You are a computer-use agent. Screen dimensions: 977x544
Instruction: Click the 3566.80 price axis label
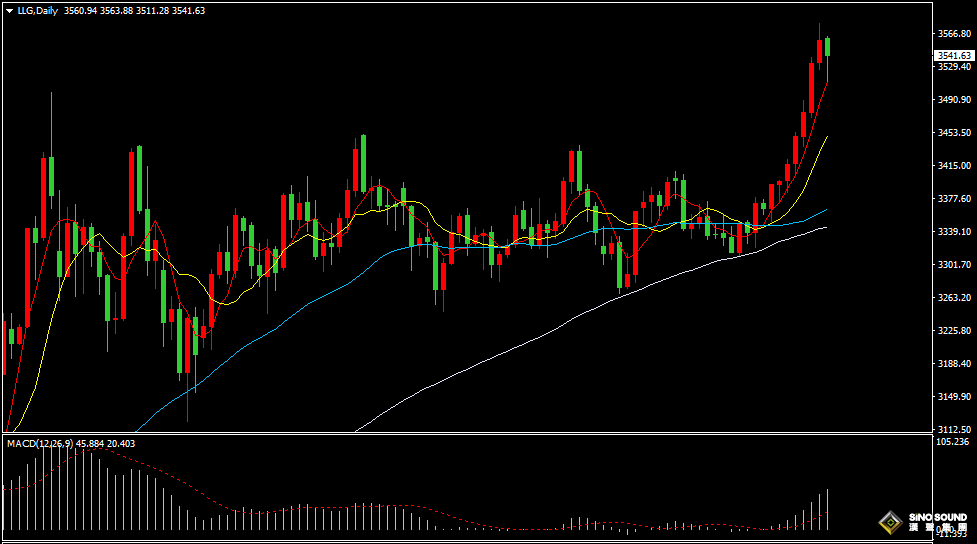952,33
